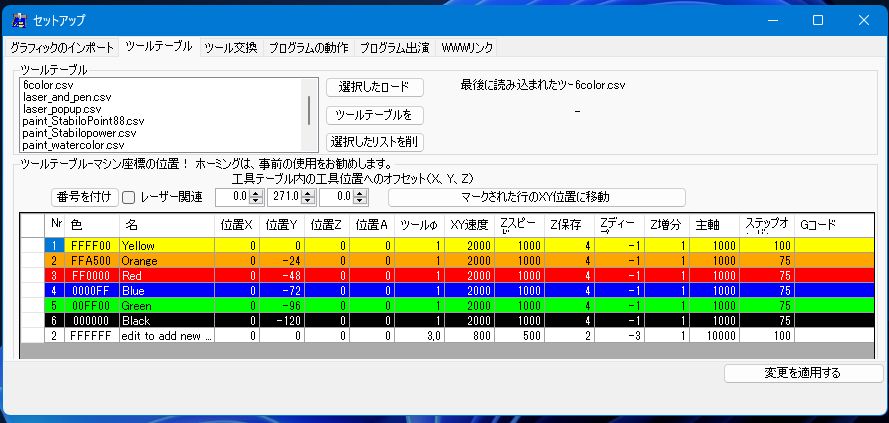Click the -120 position Y cell in Black row
This screenshot has width=889, height=423.
[282, 321]
